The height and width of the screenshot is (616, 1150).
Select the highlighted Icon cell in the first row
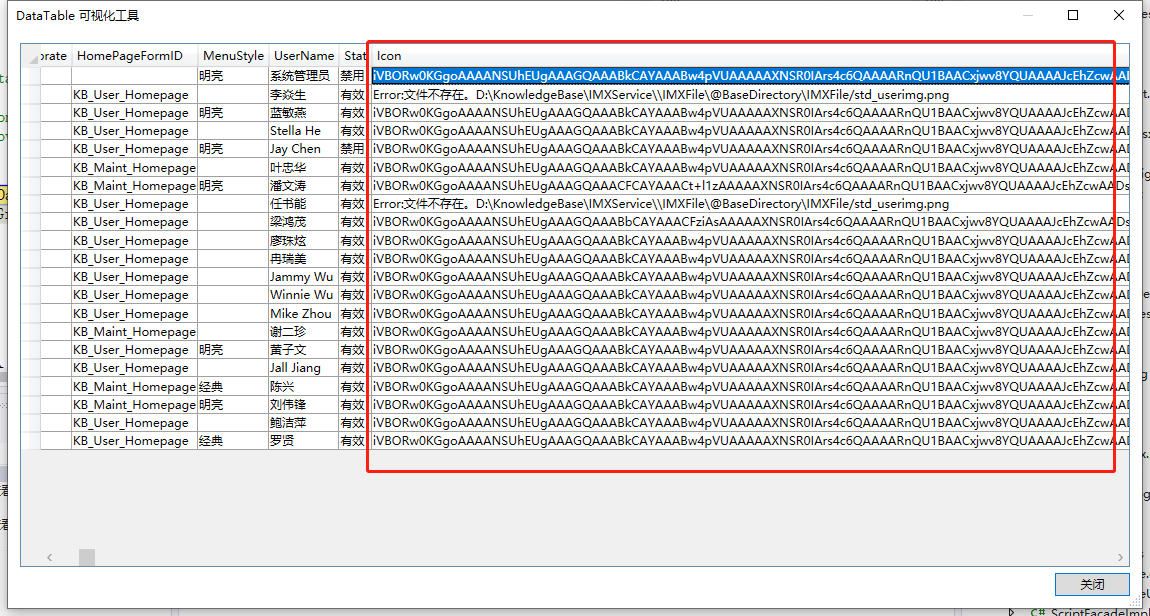click(x=750, y=76)
